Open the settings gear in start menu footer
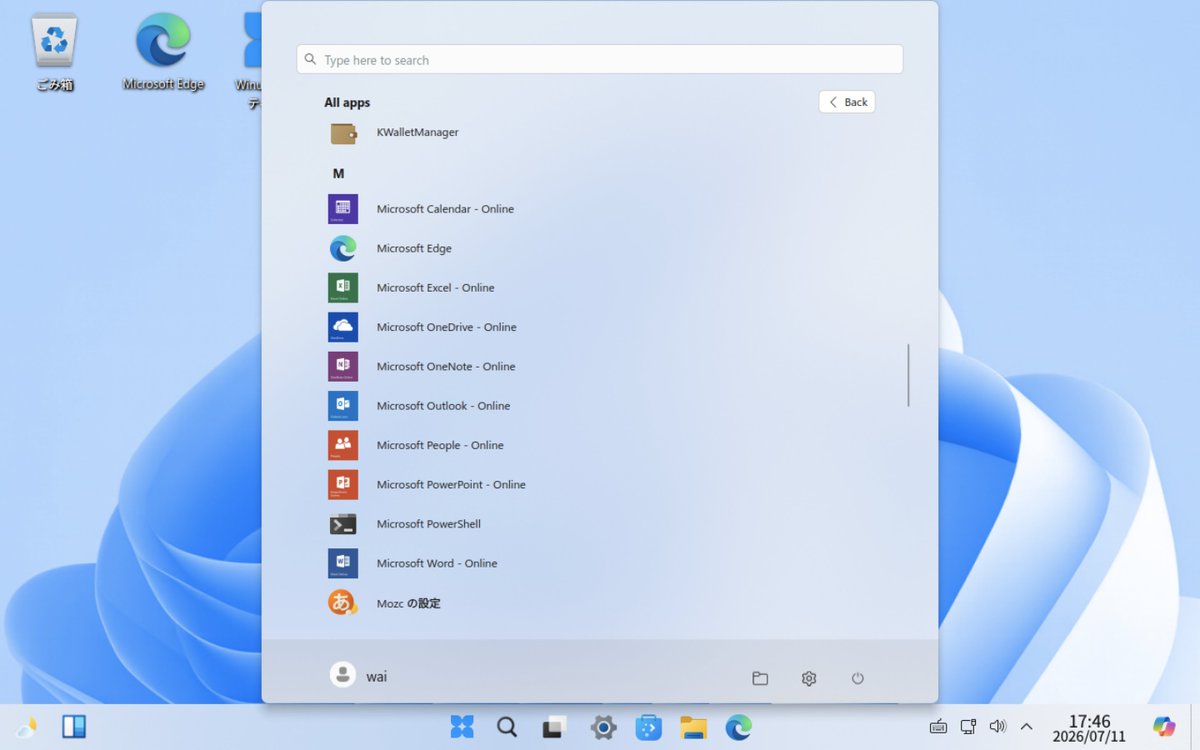Image resolution: width=1200 pixels, height=750 pixels. tap(809, 678)
